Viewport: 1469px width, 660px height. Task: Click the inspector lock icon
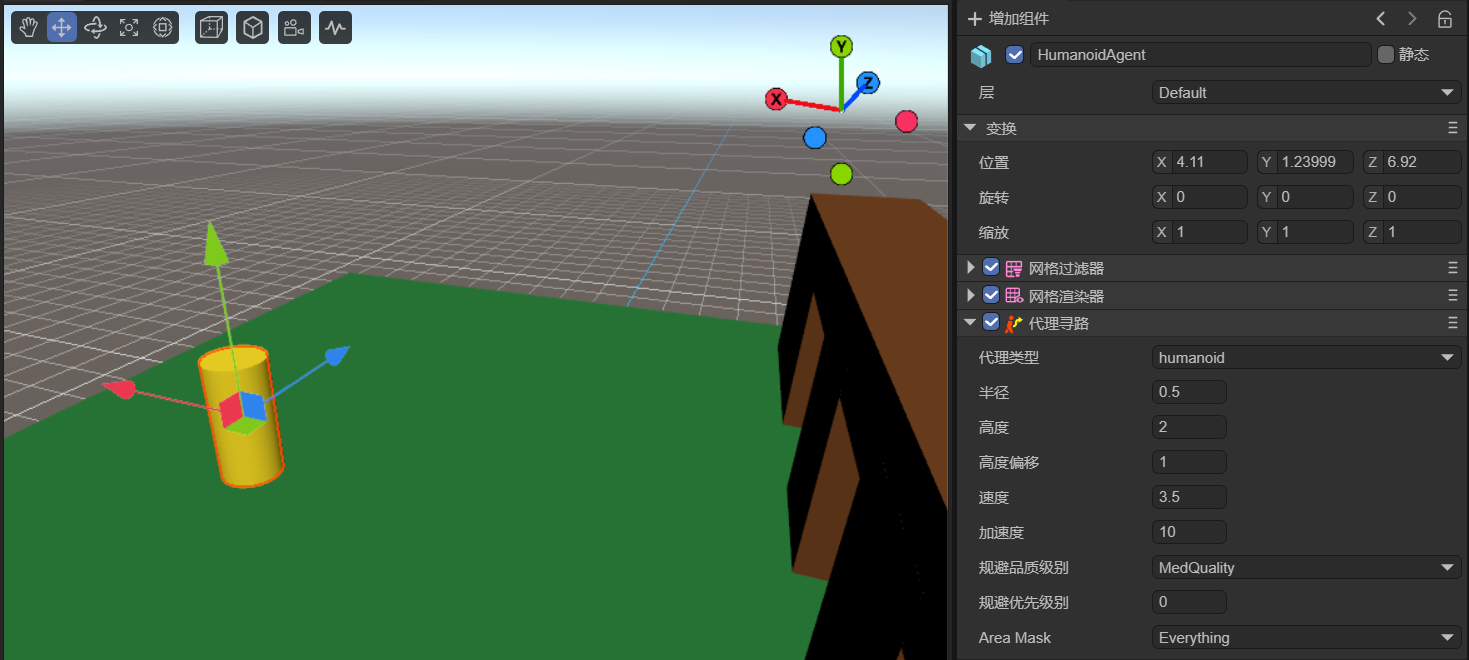[1444, 19]
